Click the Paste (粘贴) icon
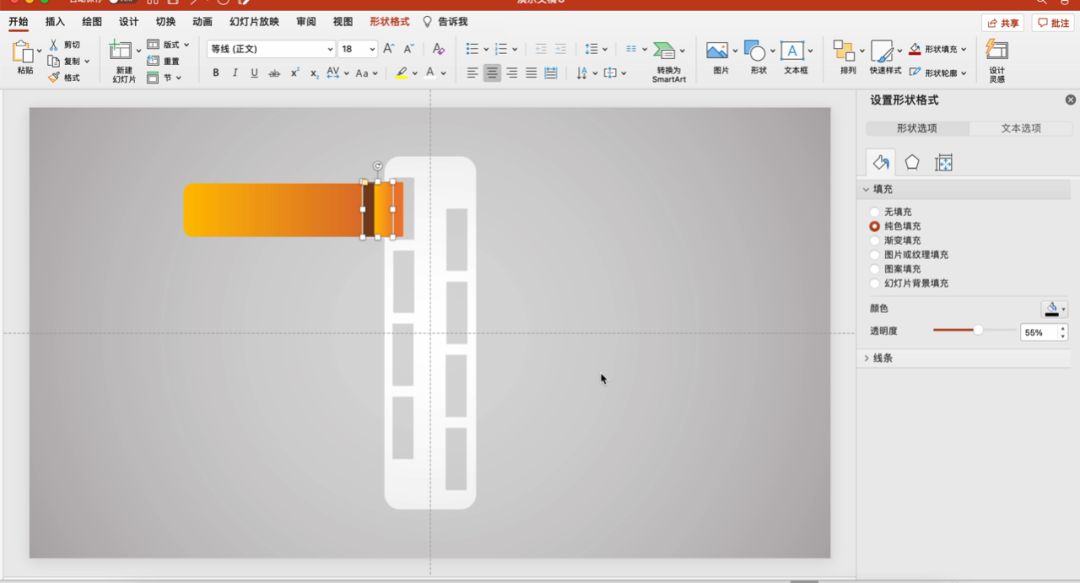Viewport: 1080px width, 583px height. point(23,52)
